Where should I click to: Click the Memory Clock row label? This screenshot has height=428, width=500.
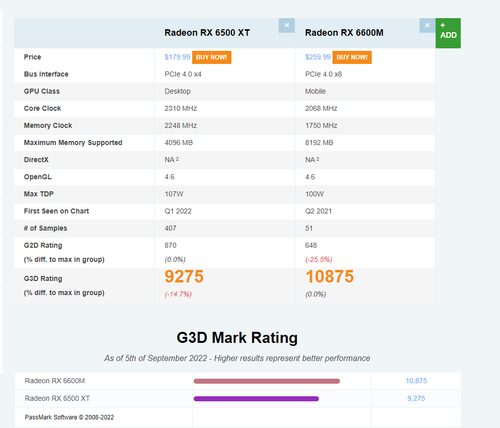click(x=48, y=126)
